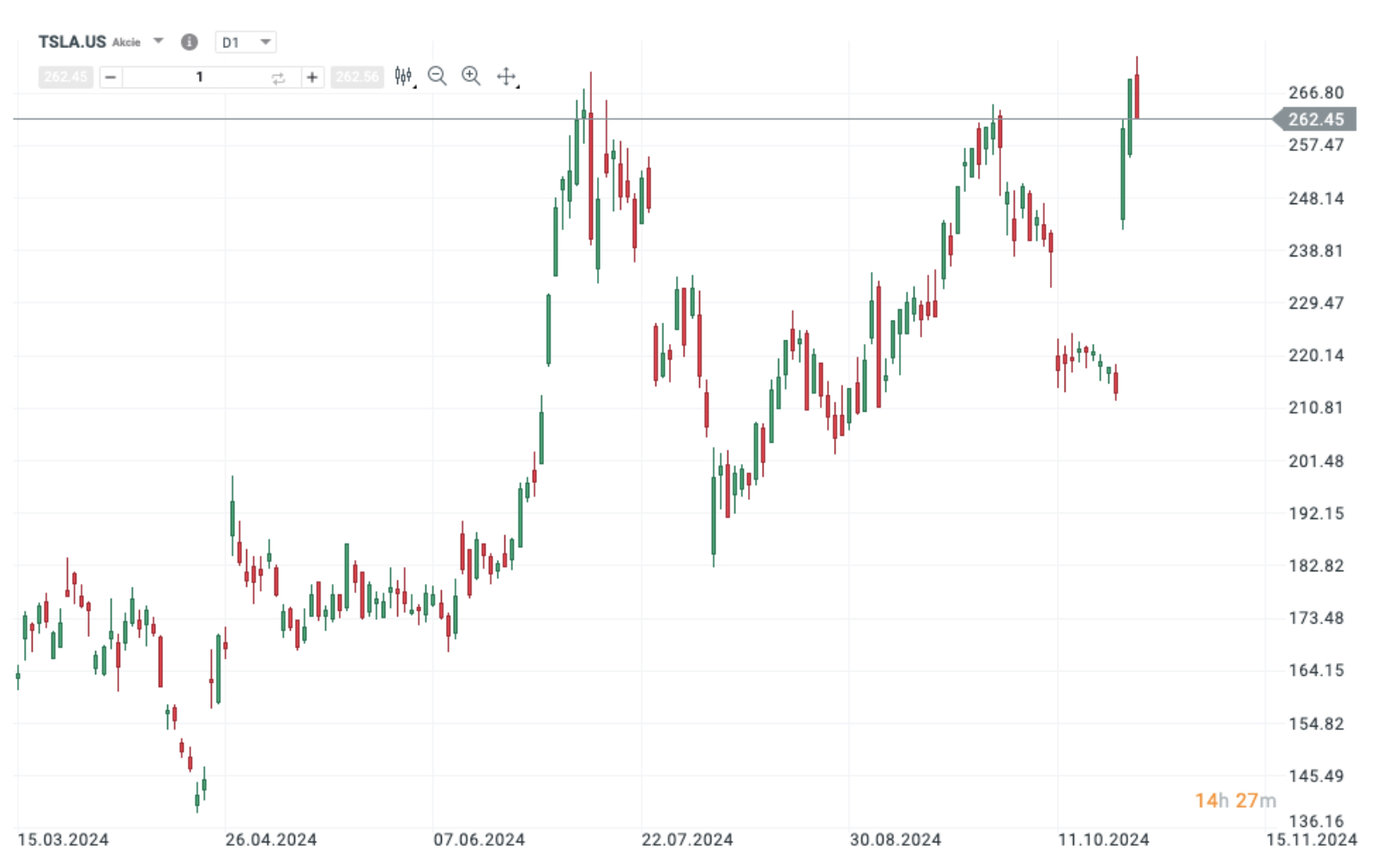Click the Akcie instrument type label
This screenshot has width=1388, height=868.
(126, 42)
